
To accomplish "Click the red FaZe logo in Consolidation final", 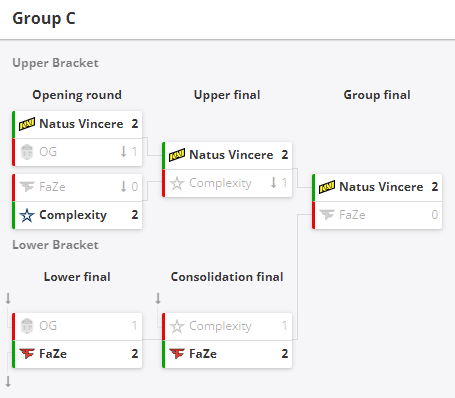I will point(177,354).
